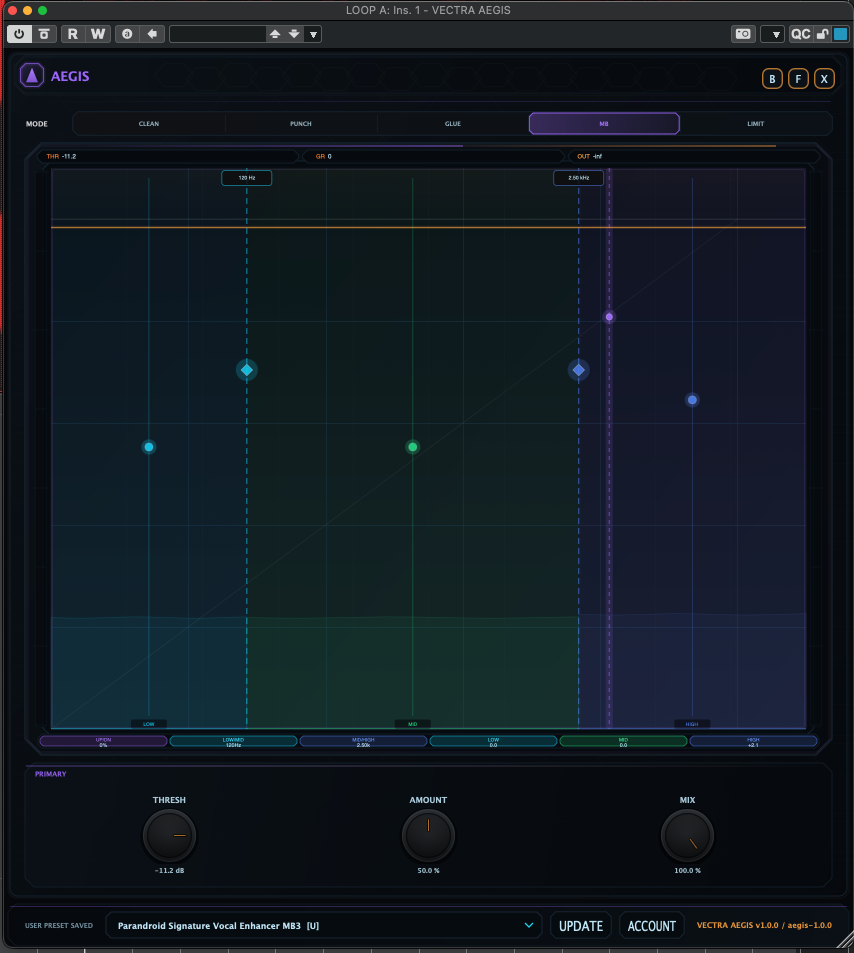Click the AEGIS triangle logo
Image resolution: width=854 pixels, height=953 pixels.
click(32, 76)
